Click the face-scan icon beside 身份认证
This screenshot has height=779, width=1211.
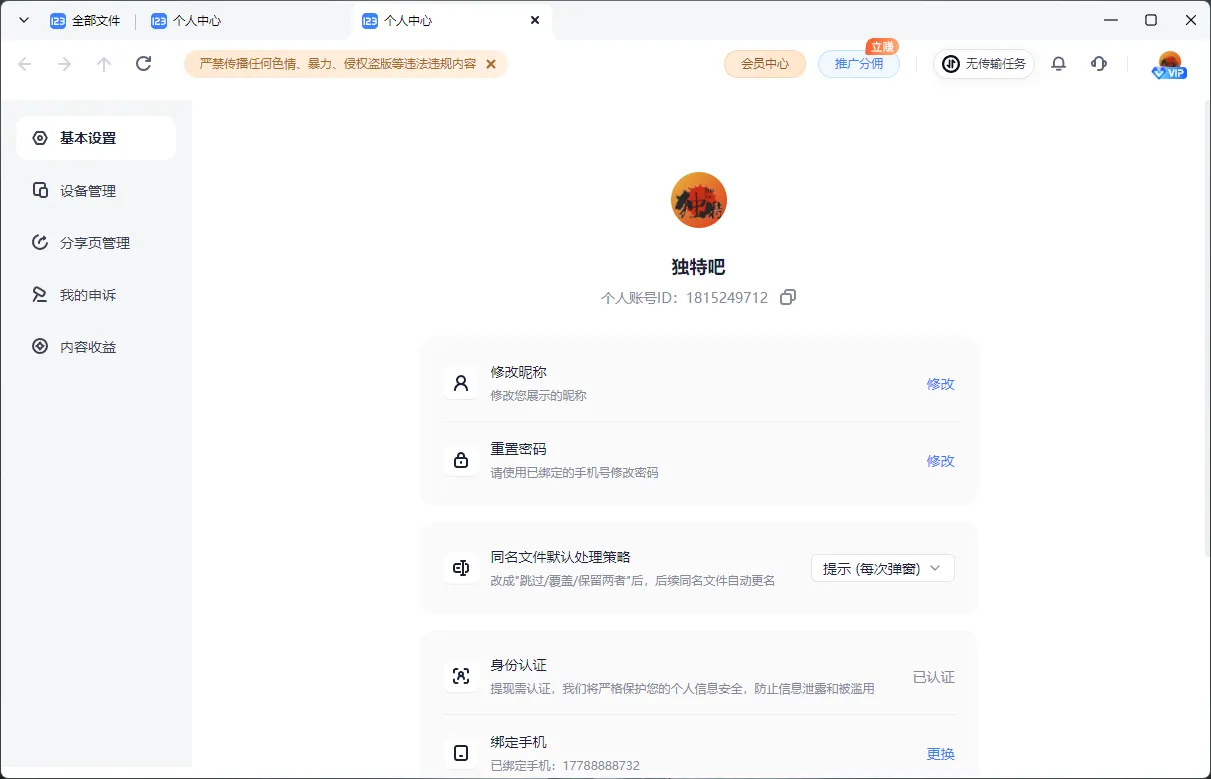(461, 676)
